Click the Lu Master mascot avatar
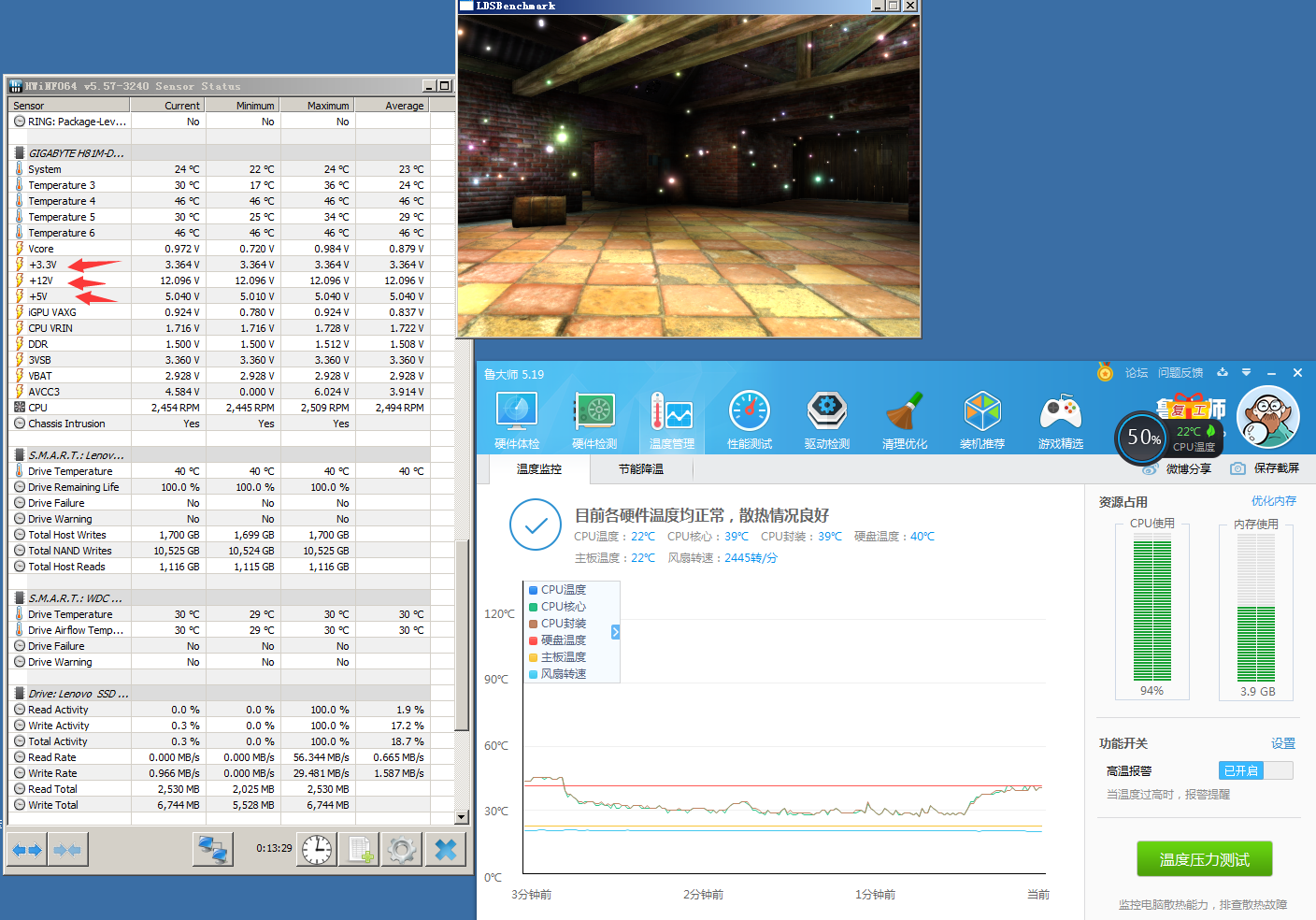 (x=1268, y=418)
